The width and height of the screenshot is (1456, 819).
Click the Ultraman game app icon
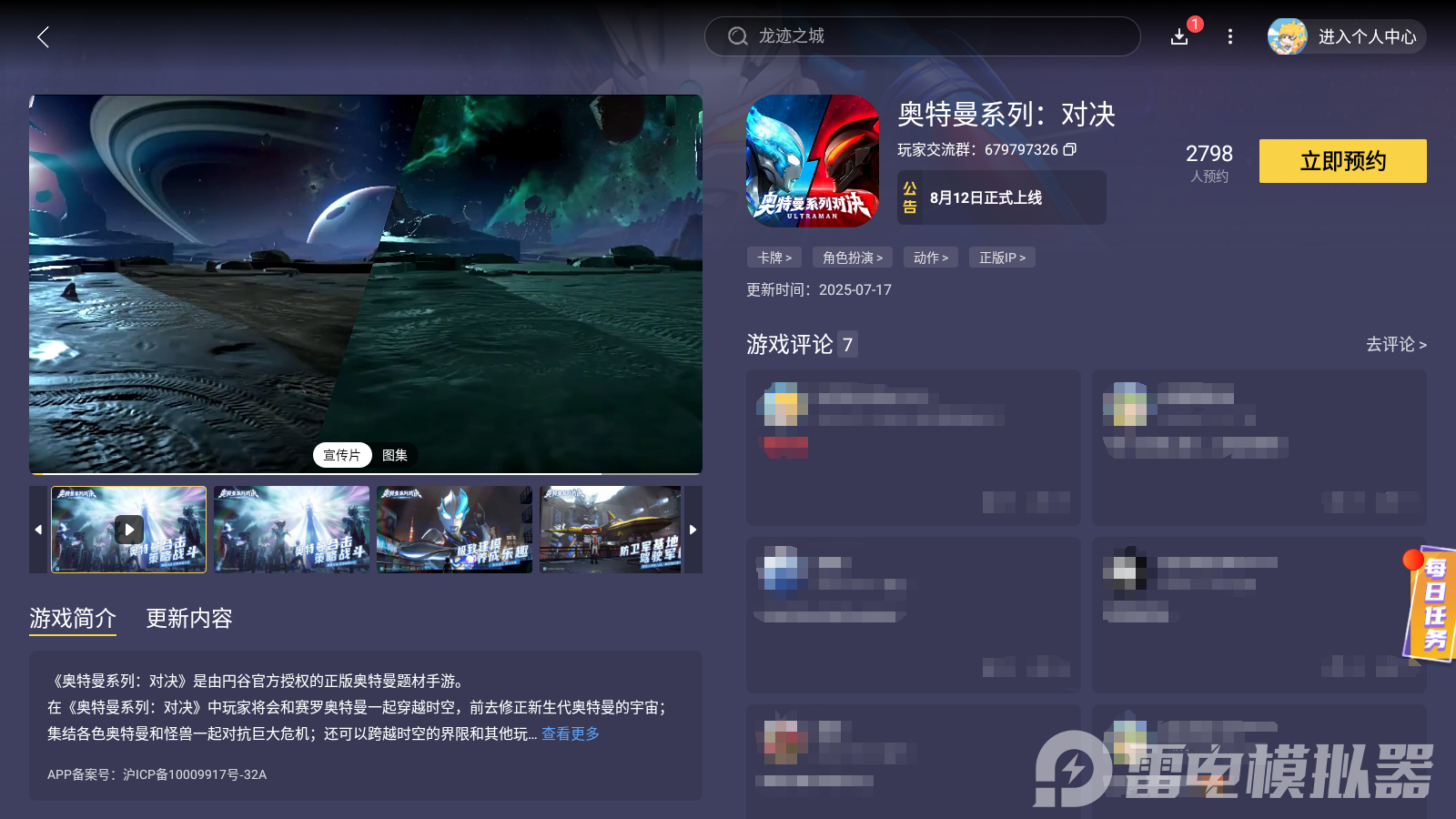pyautogui.click(x=813, y=161)
